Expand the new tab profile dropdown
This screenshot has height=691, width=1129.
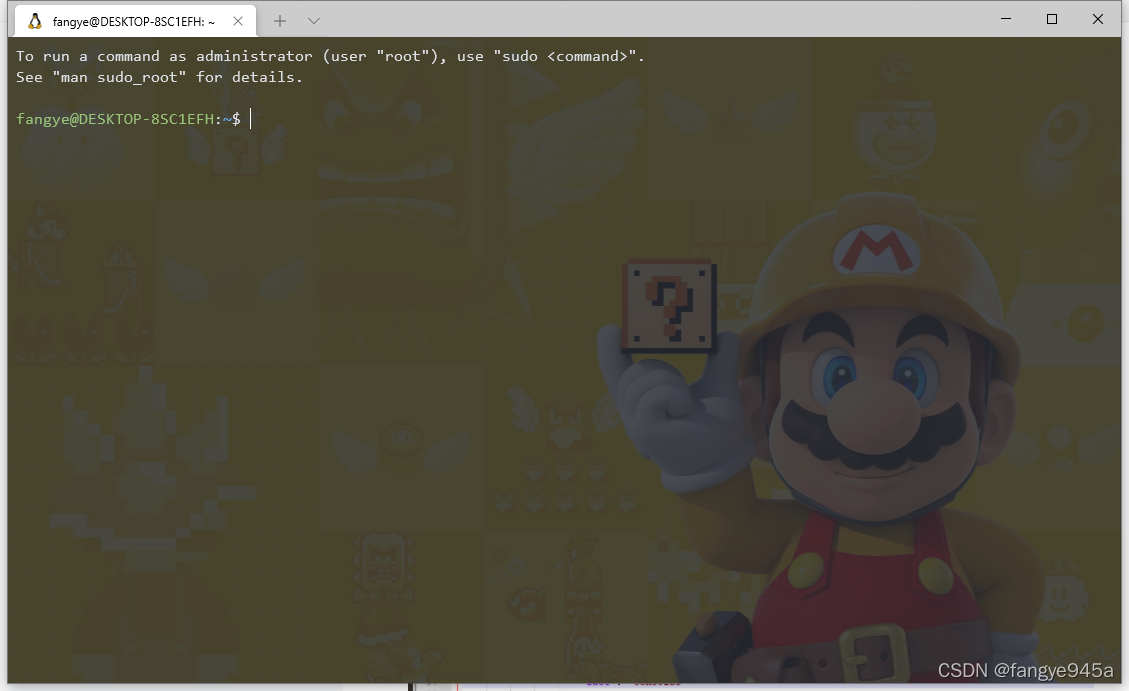pos(313,21)
